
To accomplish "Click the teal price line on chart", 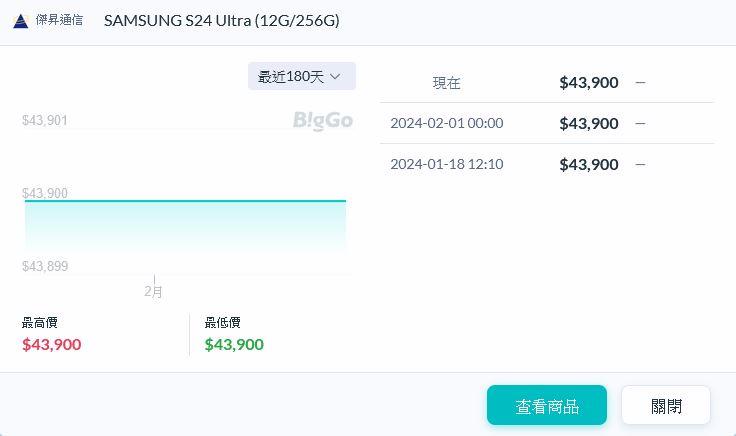I will [185, 201].
